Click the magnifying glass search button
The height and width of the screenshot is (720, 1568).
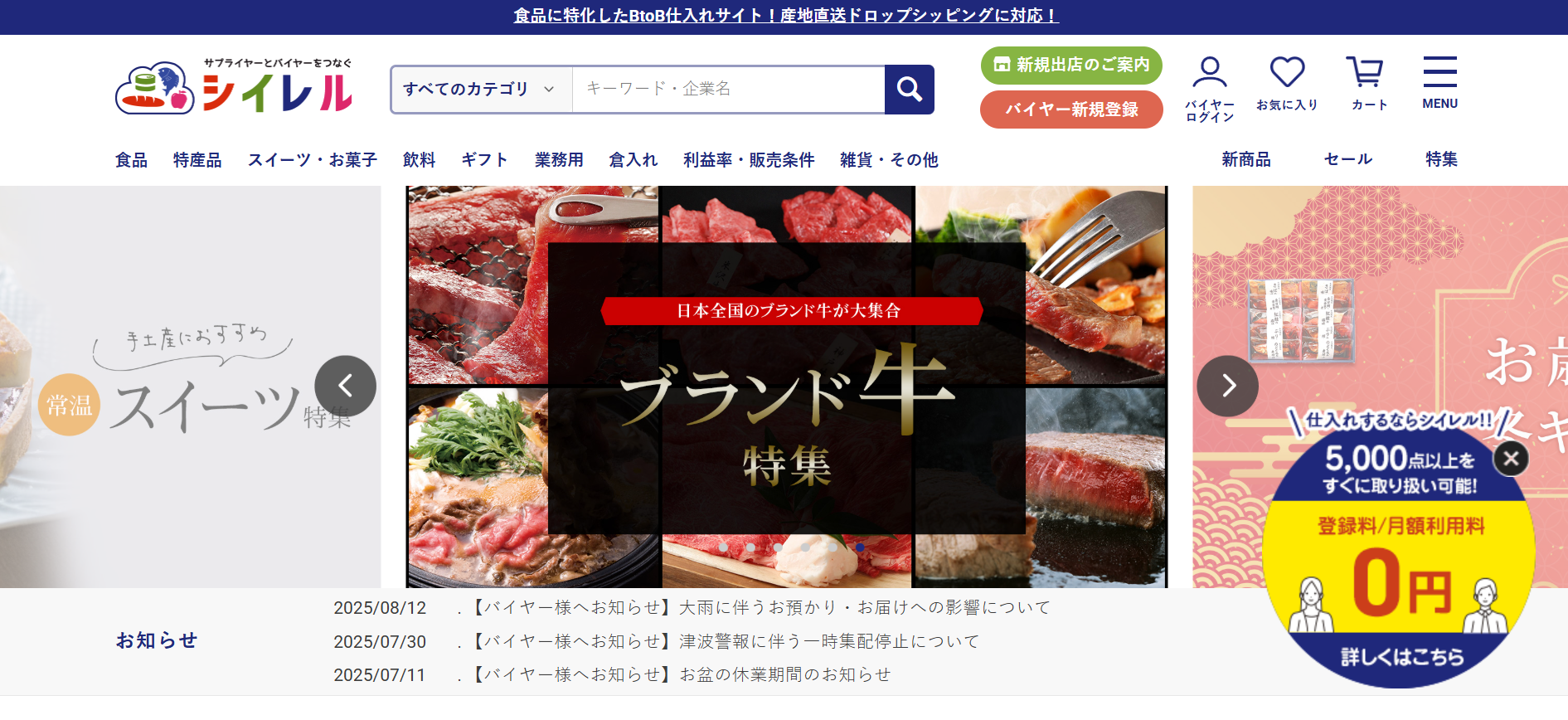click(x=910, y=89)
